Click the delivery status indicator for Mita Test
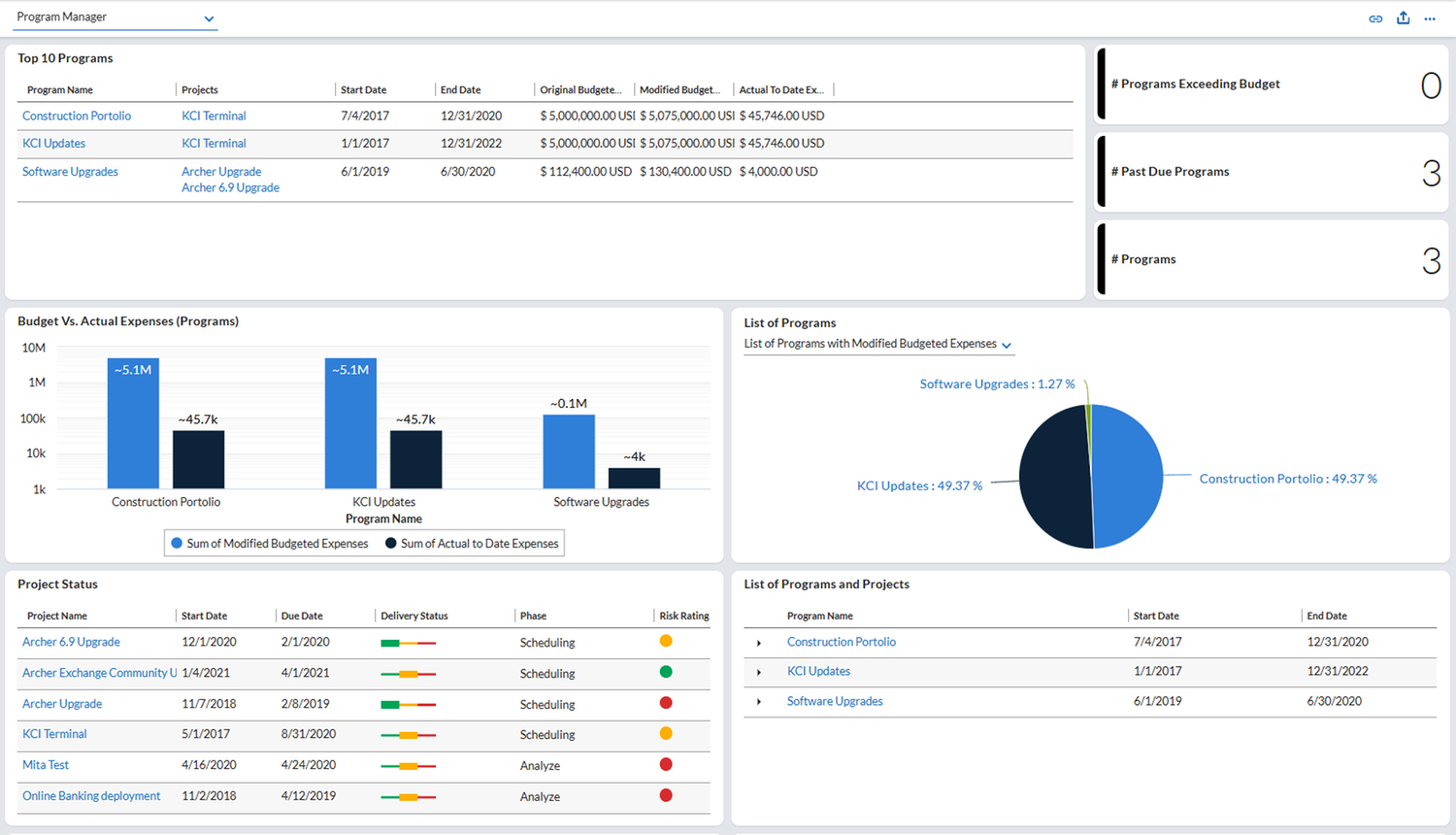This screenshot has width=1456, height=835. [408, 766]
